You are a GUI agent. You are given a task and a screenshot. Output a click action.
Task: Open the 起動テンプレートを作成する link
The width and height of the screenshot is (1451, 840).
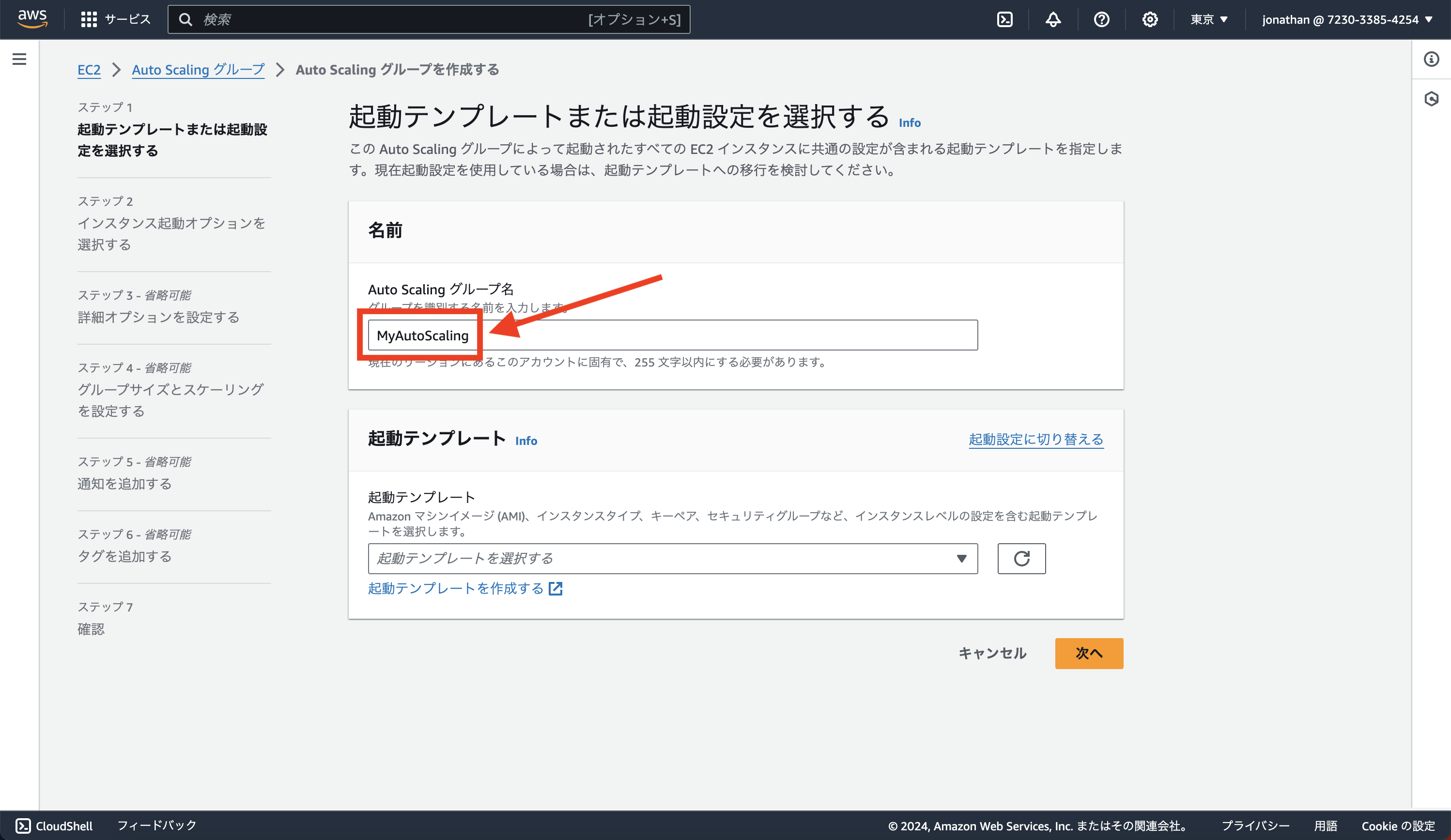click(x=455, y=588)
